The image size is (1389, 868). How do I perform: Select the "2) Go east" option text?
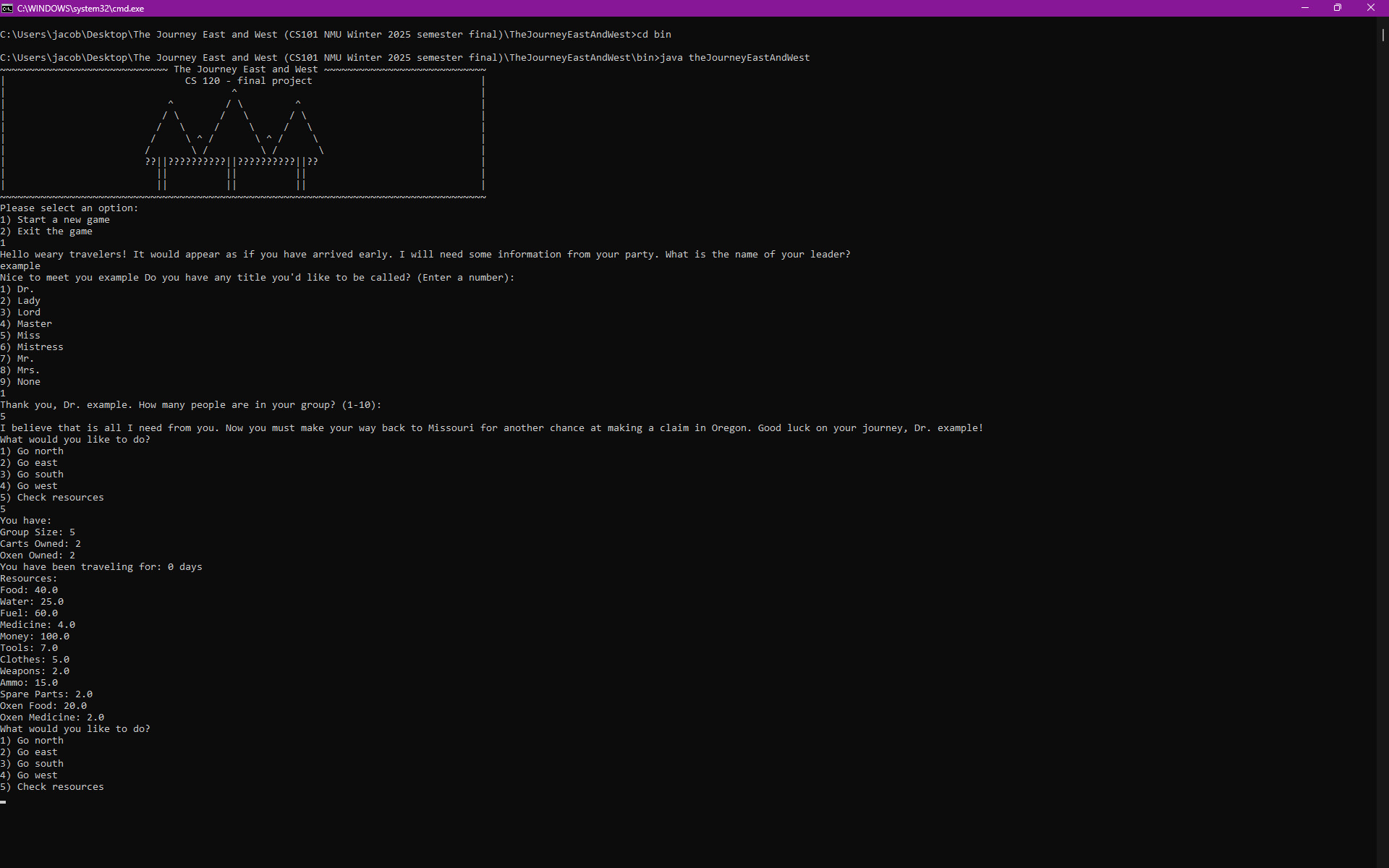coord(29,752)
